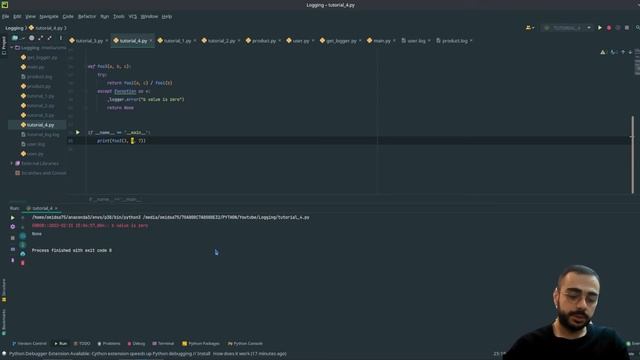Open the Python Packages tool window
The image size is (640, 360).
[x=201, y=344]
